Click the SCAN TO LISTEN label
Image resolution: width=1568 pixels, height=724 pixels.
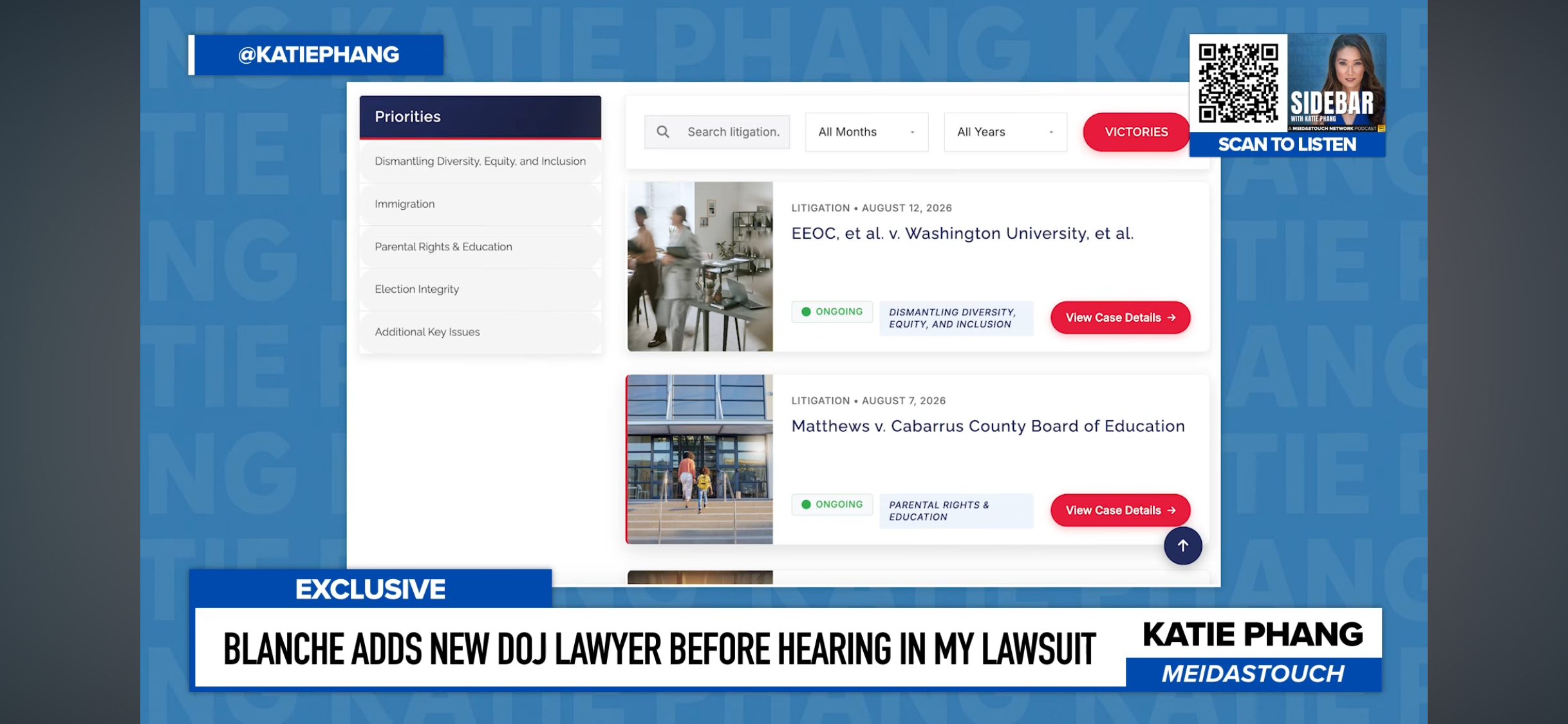click(x=1287, y=145)
